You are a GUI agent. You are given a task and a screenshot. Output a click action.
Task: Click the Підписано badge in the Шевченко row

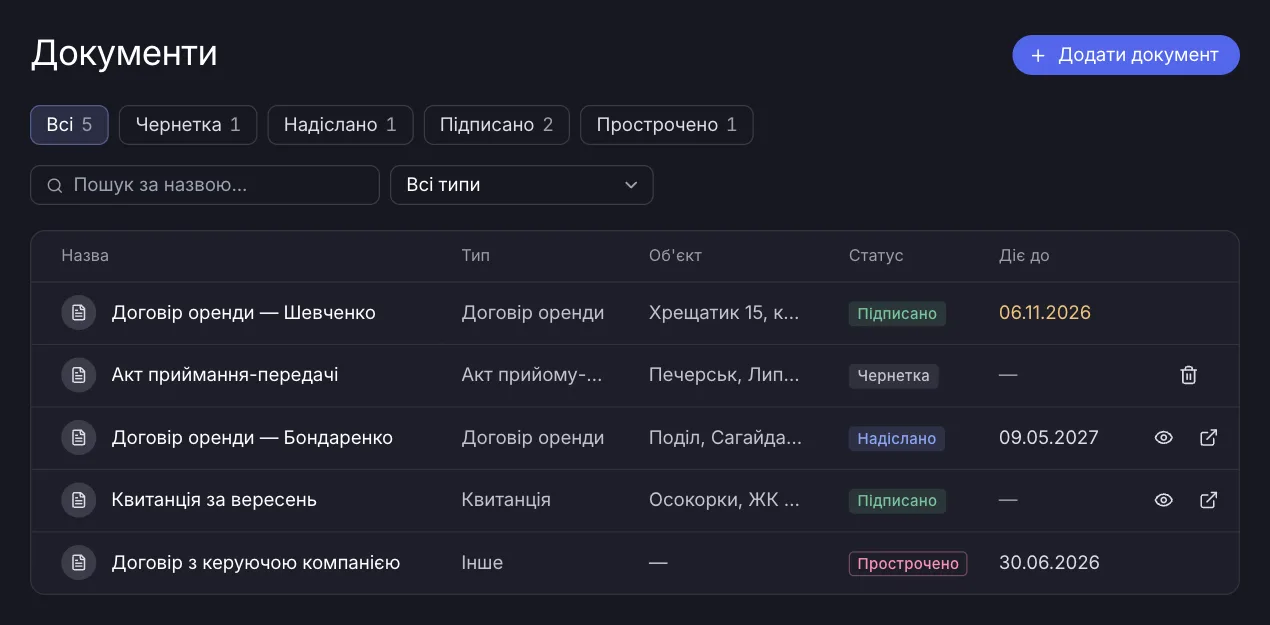pos(897,313)
